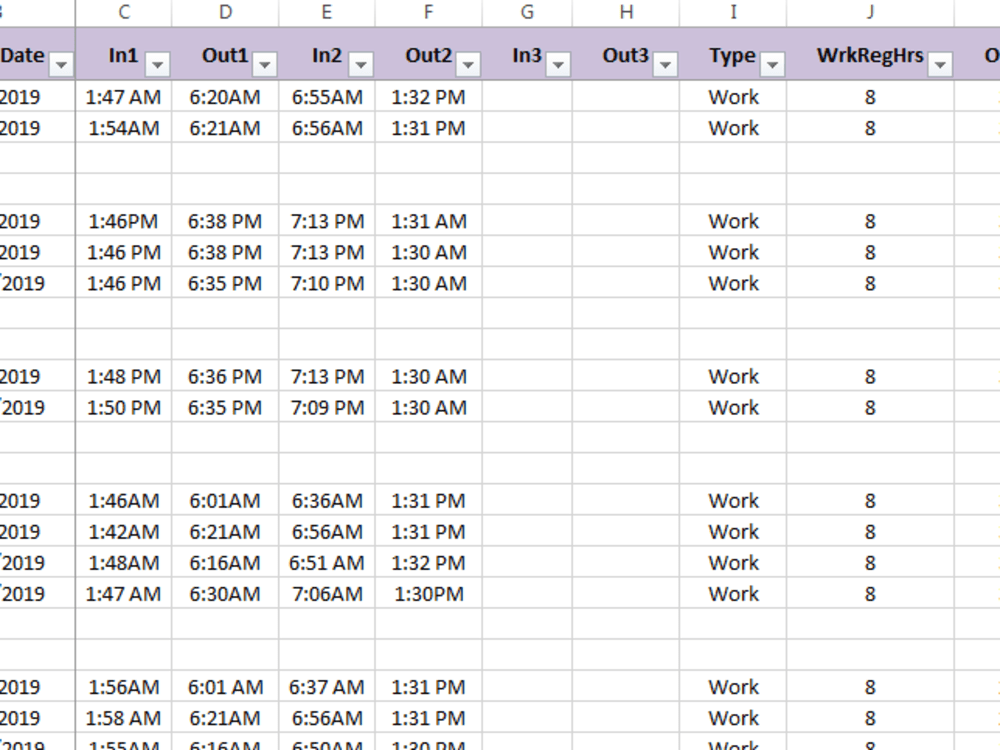Image resolution: width=1000 pixels, height=750 pixels.
Task: Click the WrkRegHrs header cell text
Action: click(870, 56)
